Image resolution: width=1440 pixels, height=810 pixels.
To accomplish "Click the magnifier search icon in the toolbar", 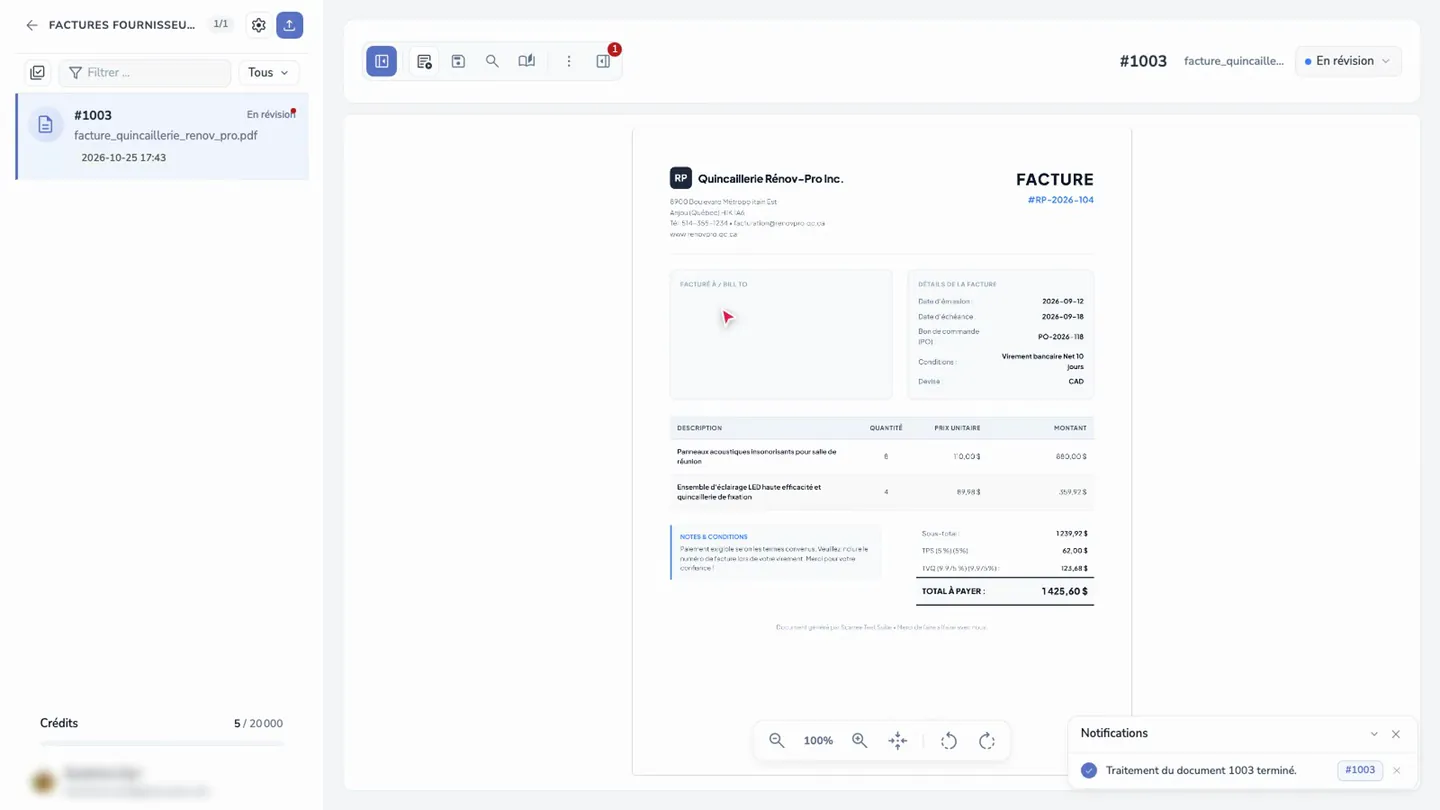I will (492, 61).
